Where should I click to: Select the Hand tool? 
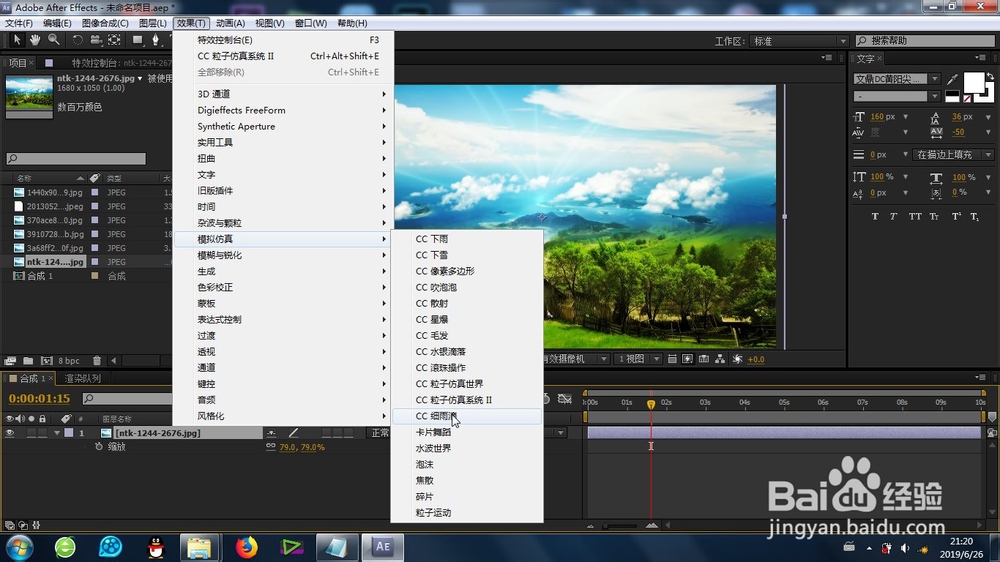[x=35, y=40]
